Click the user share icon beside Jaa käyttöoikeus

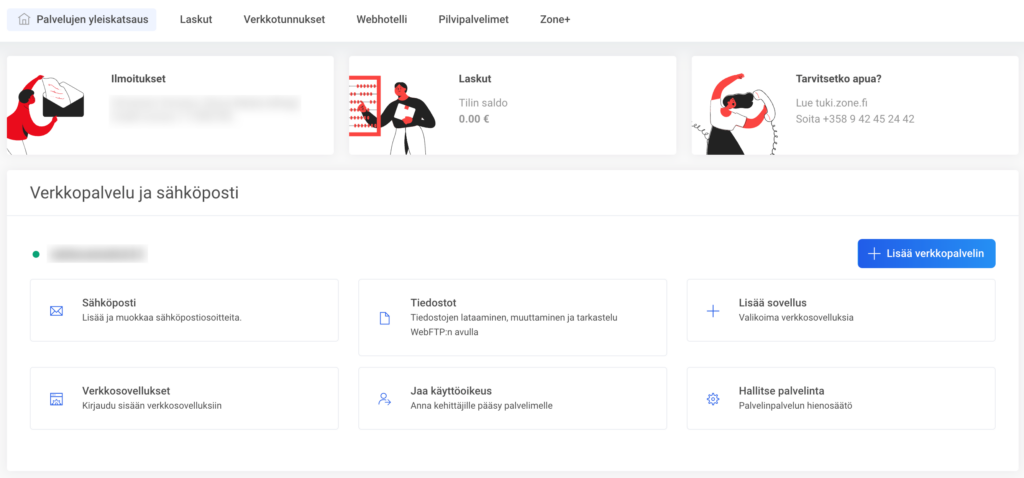(384, 399)
